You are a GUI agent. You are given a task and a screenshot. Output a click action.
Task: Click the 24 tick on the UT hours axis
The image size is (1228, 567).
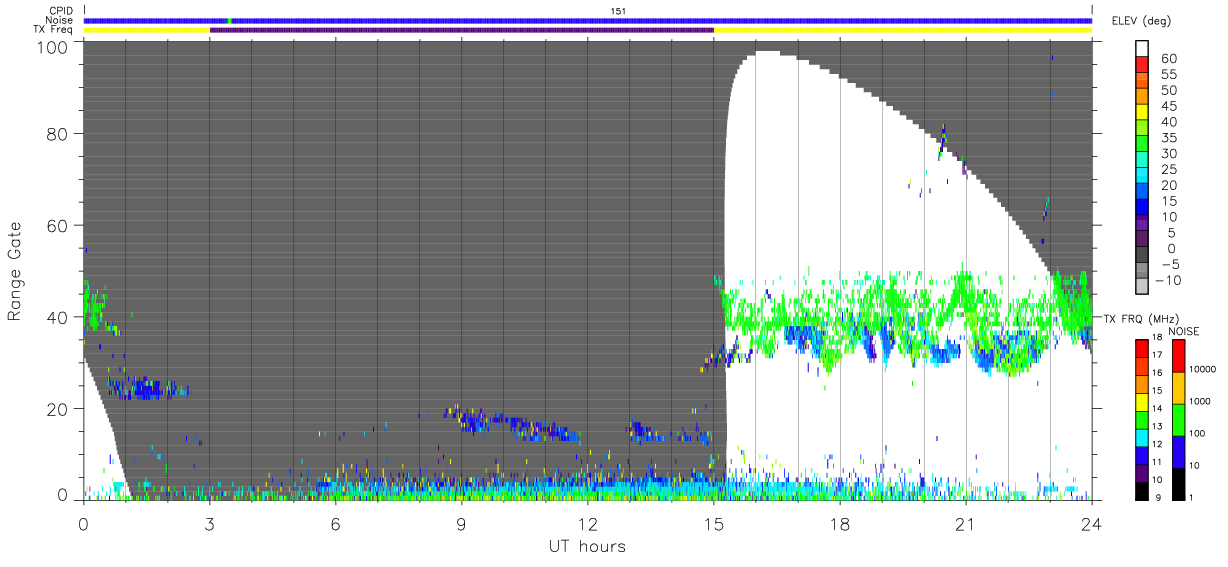pos(1092,524)
